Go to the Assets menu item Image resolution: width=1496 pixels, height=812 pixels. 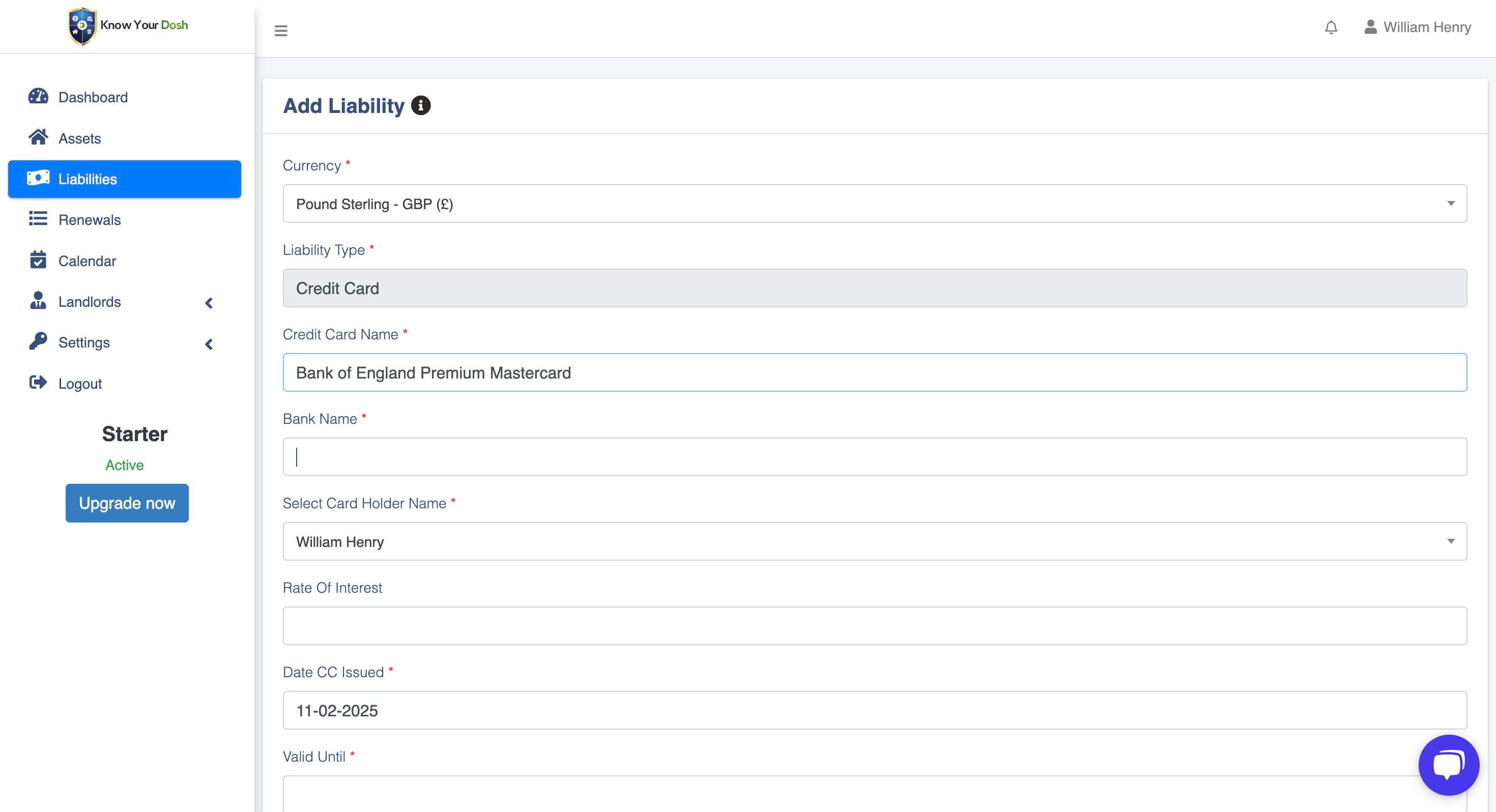tap(79, 138)
